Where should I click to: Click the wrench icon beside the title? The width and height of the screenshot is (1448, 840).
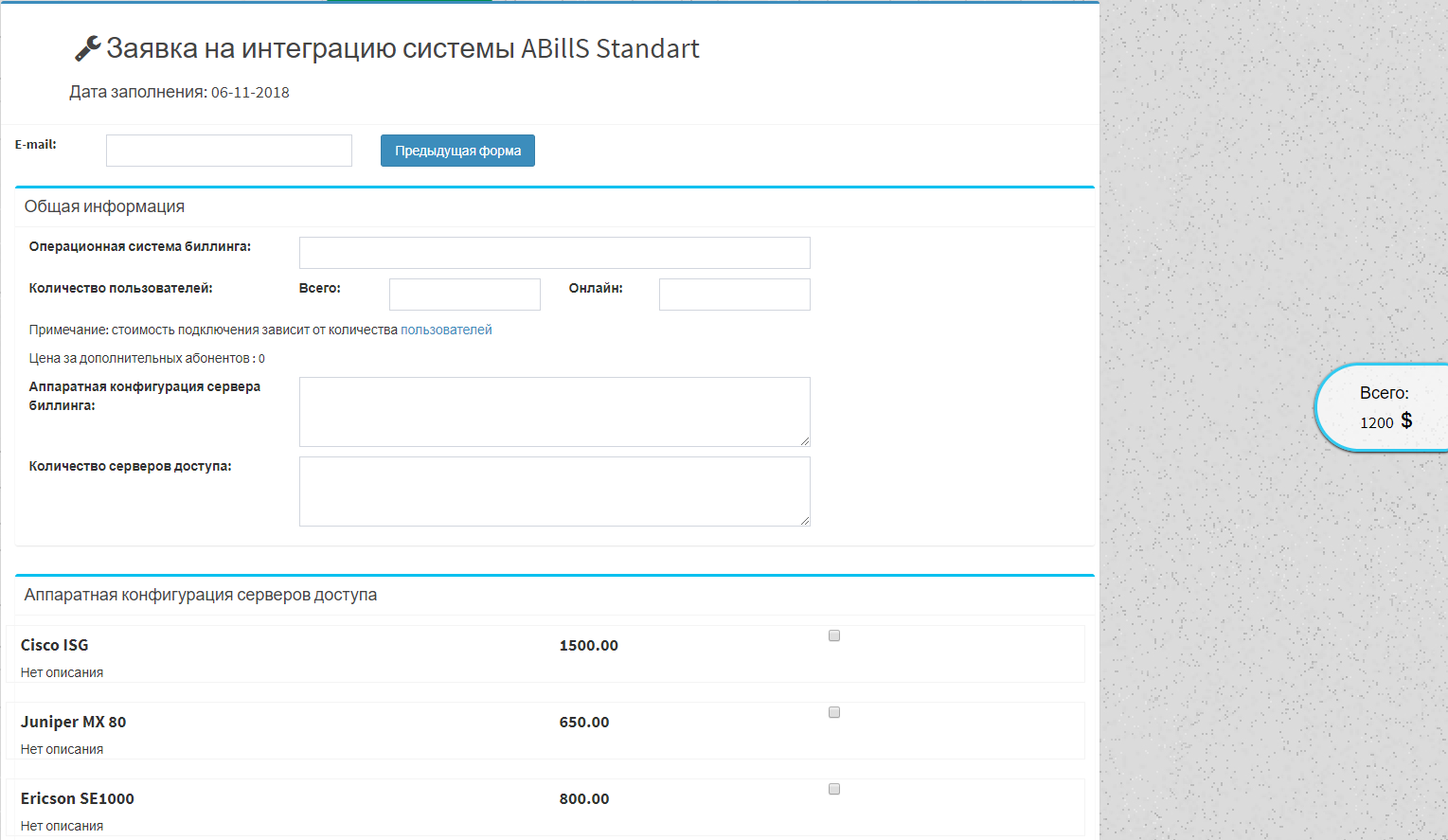88,48
